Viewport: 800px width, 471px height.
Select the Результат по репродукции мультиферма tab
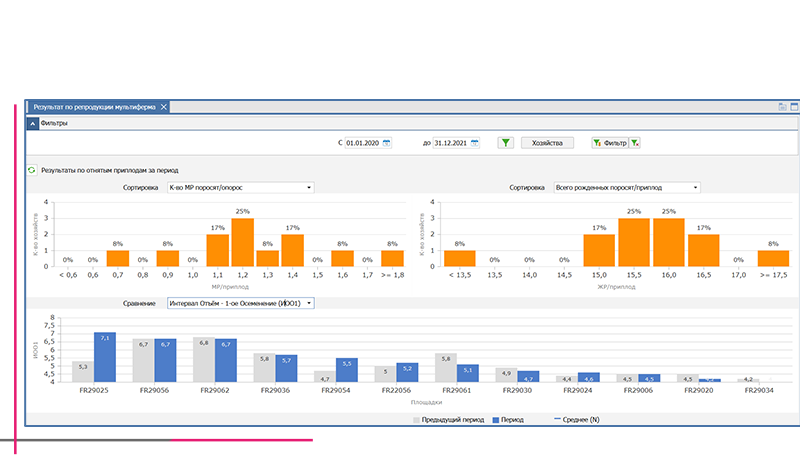[x=93, y=106]
